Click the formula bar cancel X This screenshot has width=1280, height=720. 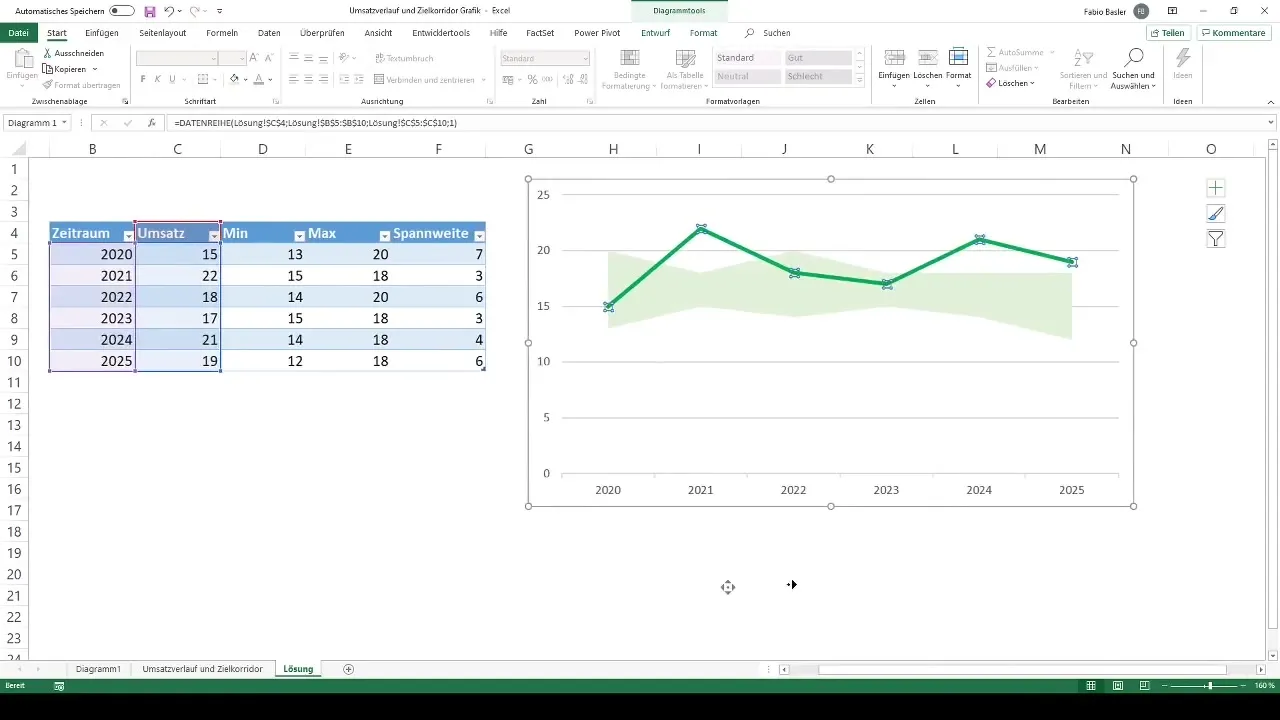pos(103,122)
